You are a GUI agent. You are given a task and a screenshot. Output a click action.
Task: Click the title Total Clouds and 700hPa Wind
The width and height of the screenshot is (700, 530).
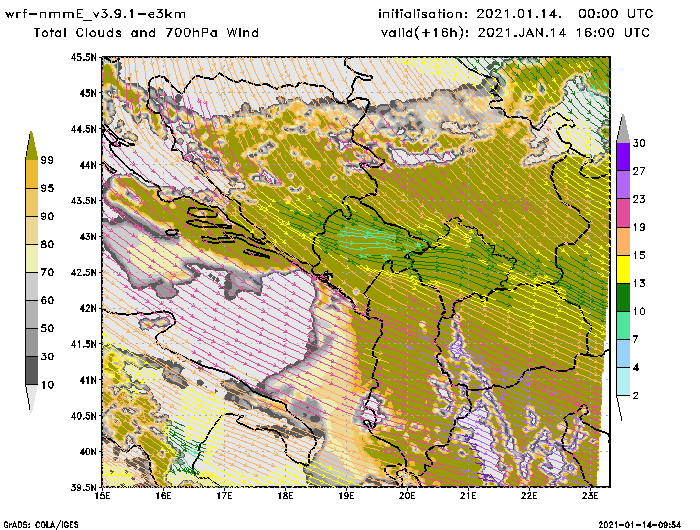(x=146, y=33)
